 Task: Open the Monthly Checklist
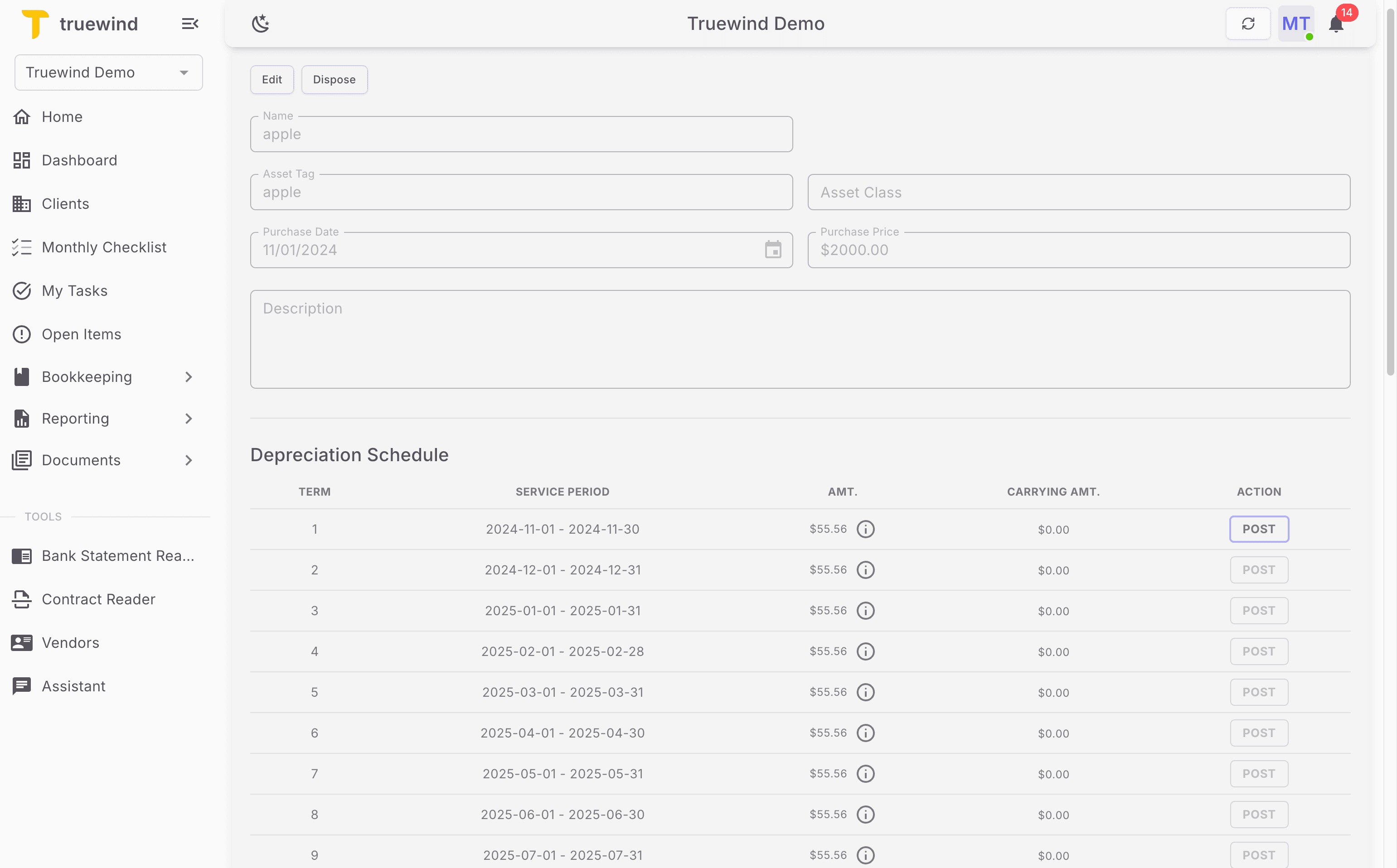[103, 247]
